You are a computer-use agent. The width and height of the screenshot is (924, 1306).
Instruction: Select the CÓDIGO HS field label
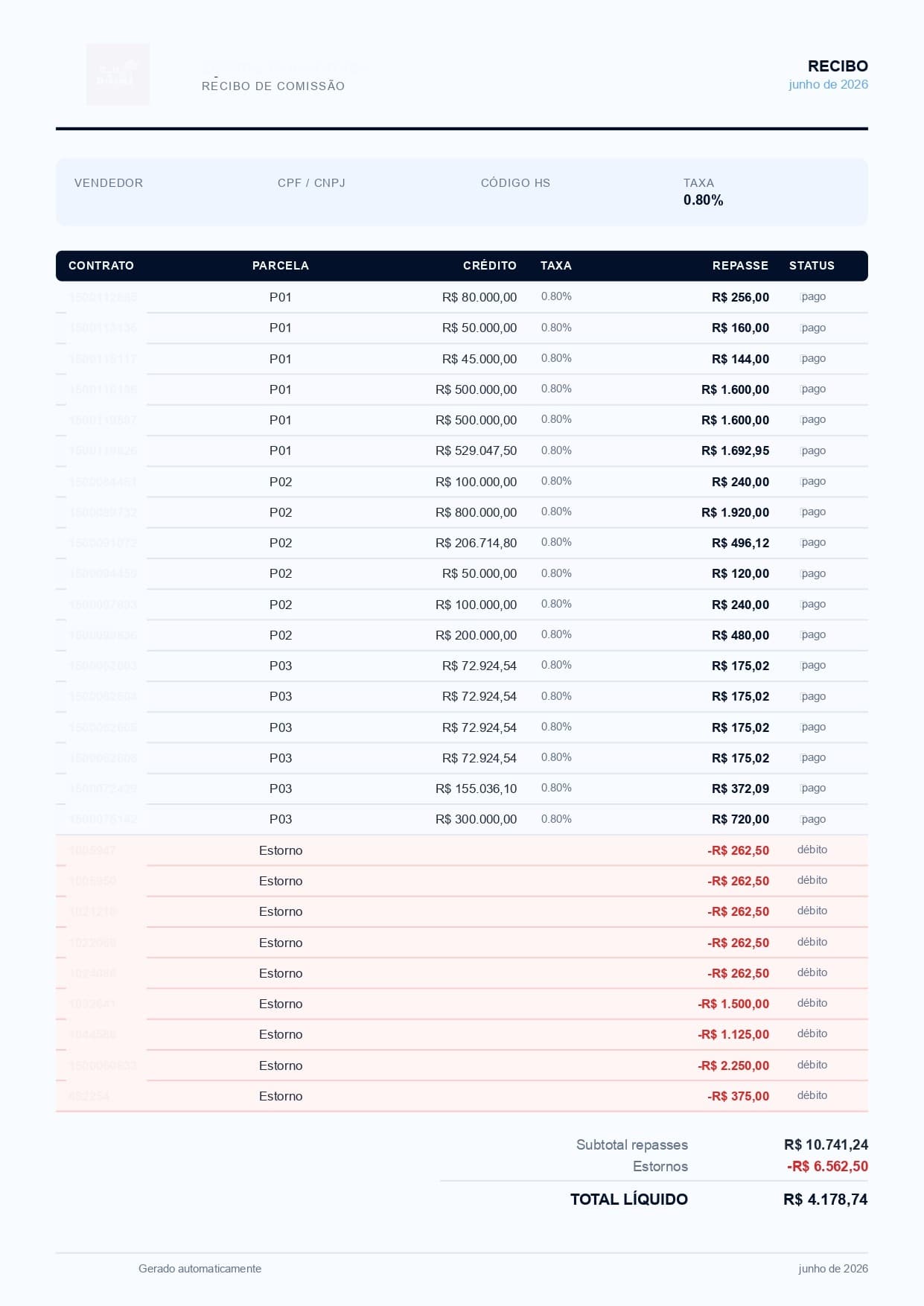[x=515, y=183]
